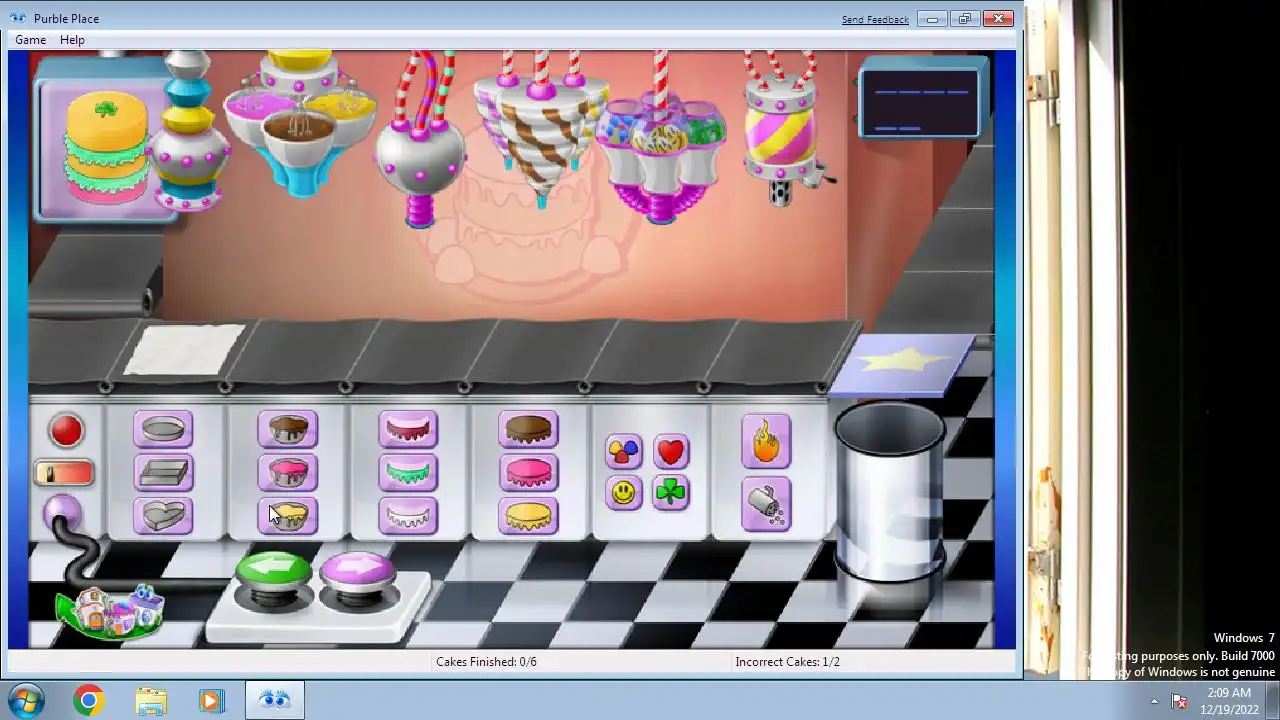Select pink top frosting
Viewport: 1280px width, 720px height.
(x=528, y=473)
